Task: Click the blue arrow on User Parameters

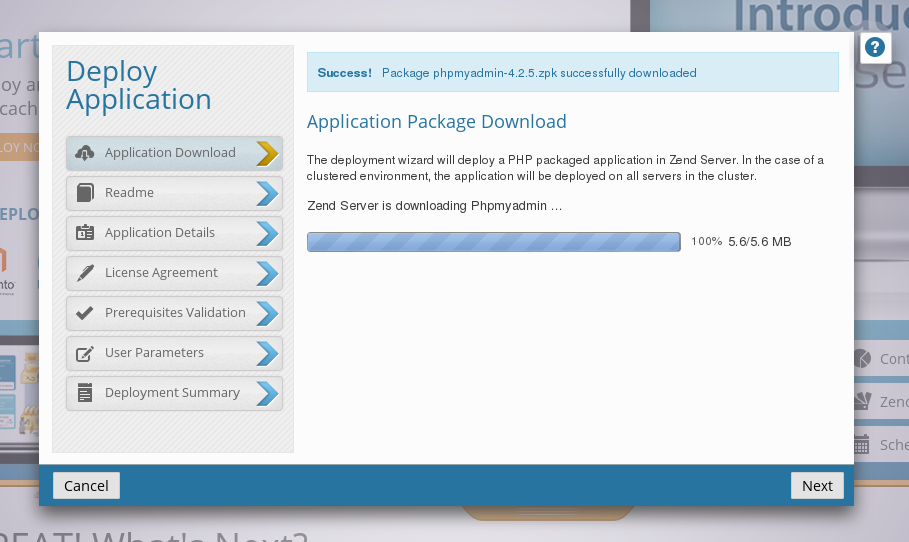Action: point(268,354)
